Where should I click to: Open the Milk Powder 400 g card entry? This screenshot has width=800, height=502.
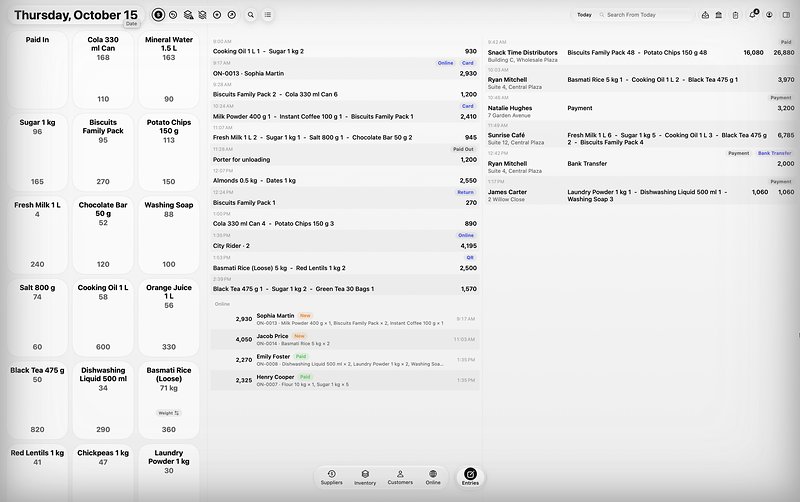tap(345, 112)
